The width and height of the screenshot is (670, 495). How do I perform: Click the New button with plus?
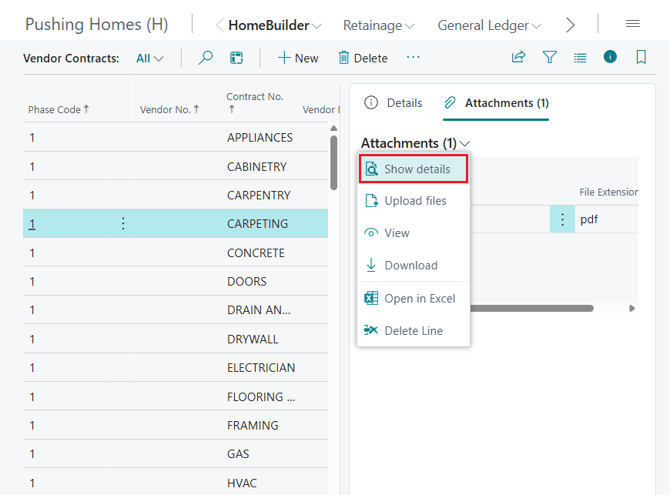click(298, 58)
